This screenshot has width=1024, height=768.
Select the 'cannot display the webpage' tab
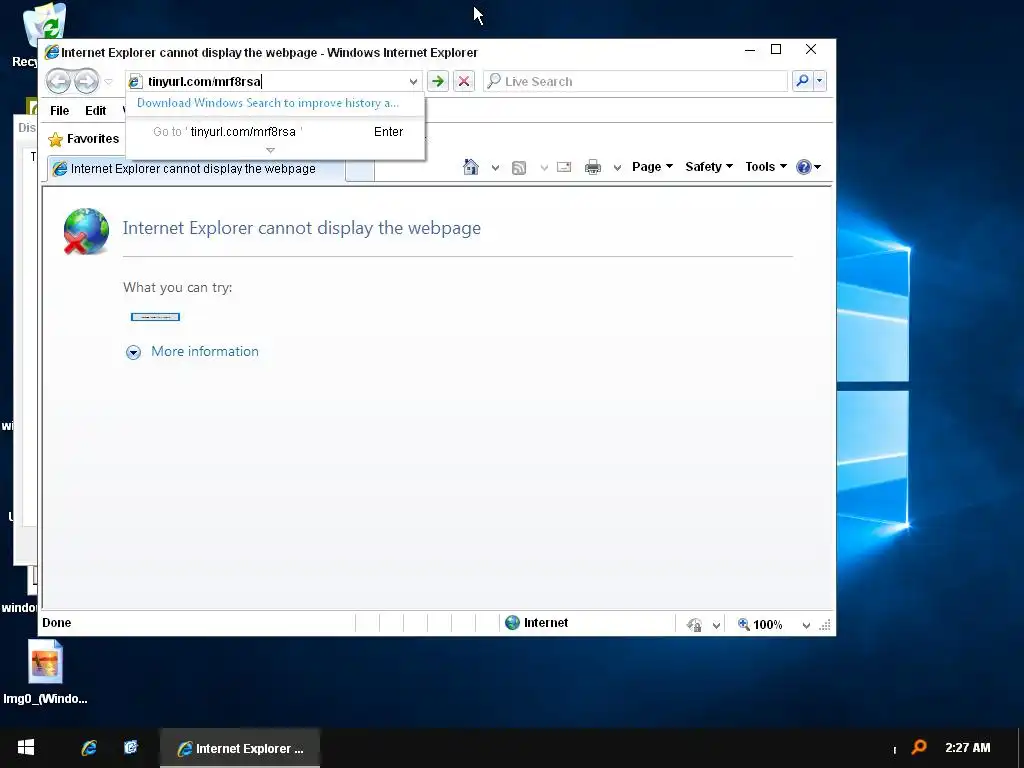195,168
